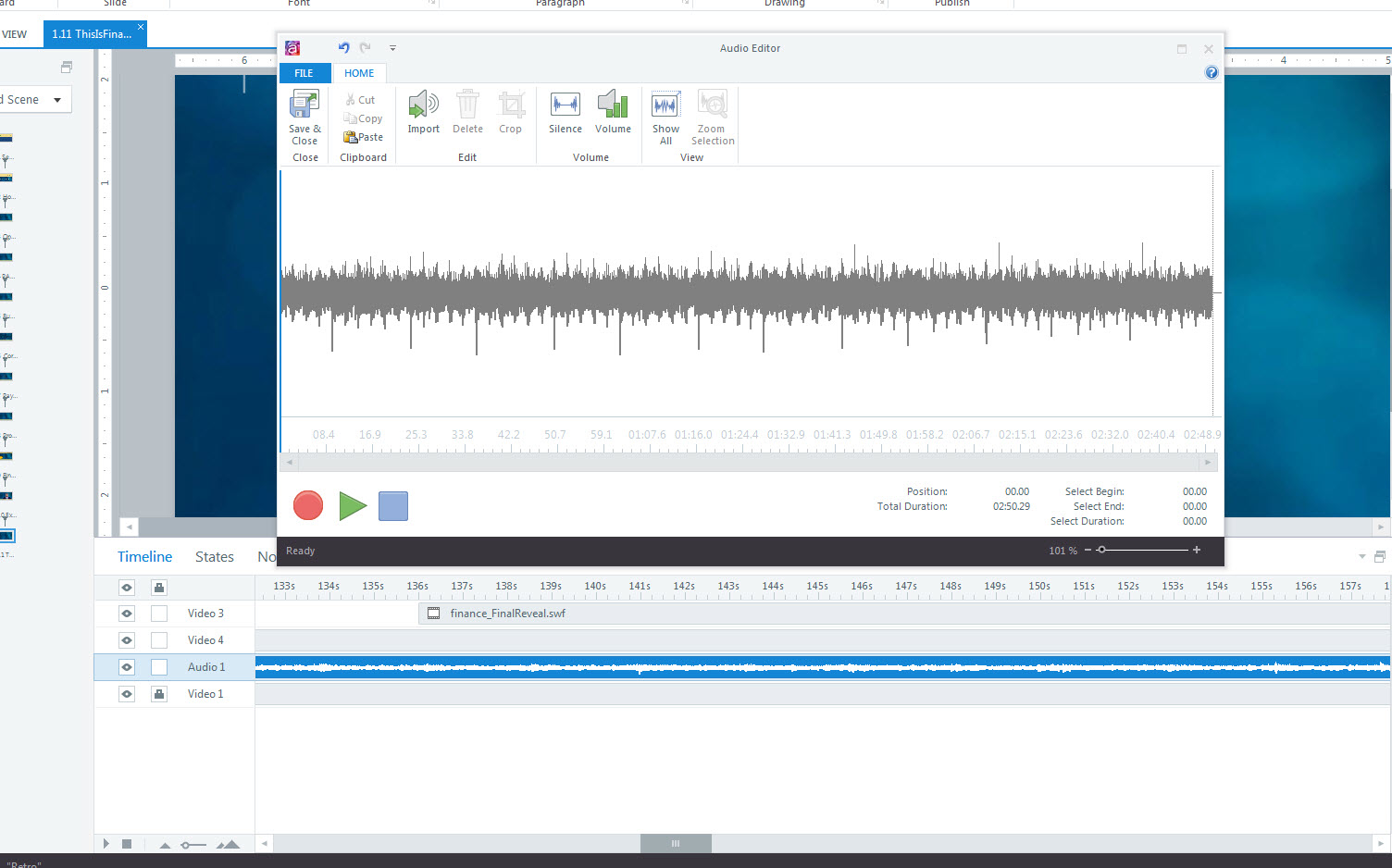This screenshot has width=1392, height=868.
Task: Expand the Quick Access Toolbar dropdown
Action: 392,48
